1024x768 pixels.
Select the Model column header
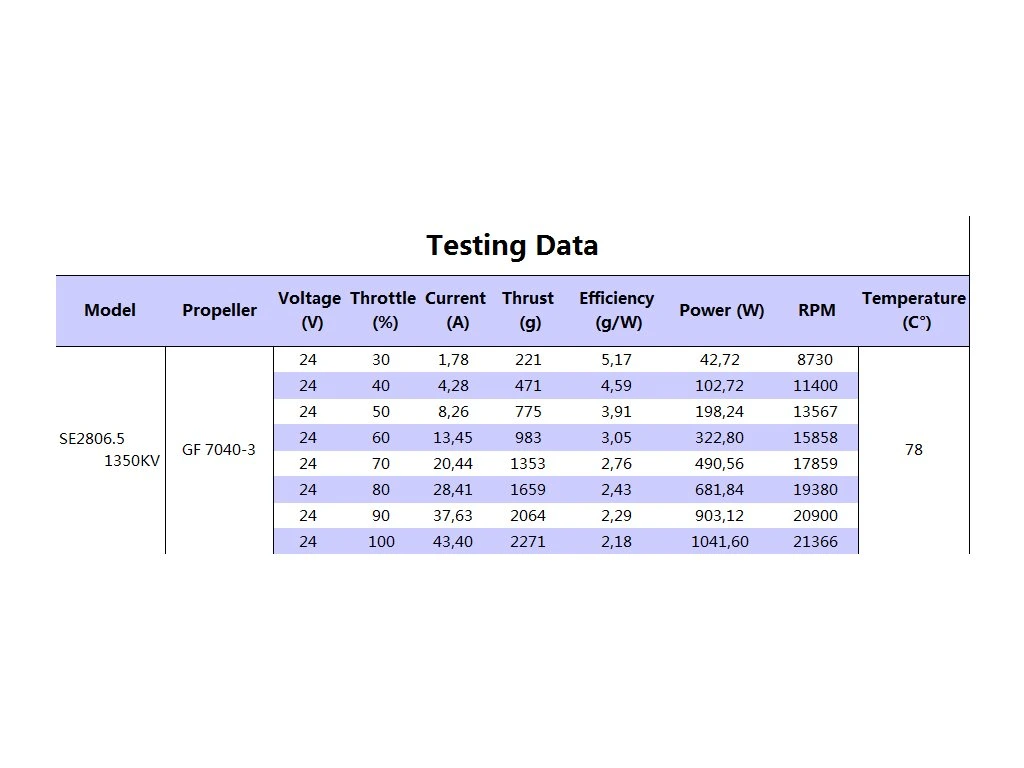tap(110, 310)
